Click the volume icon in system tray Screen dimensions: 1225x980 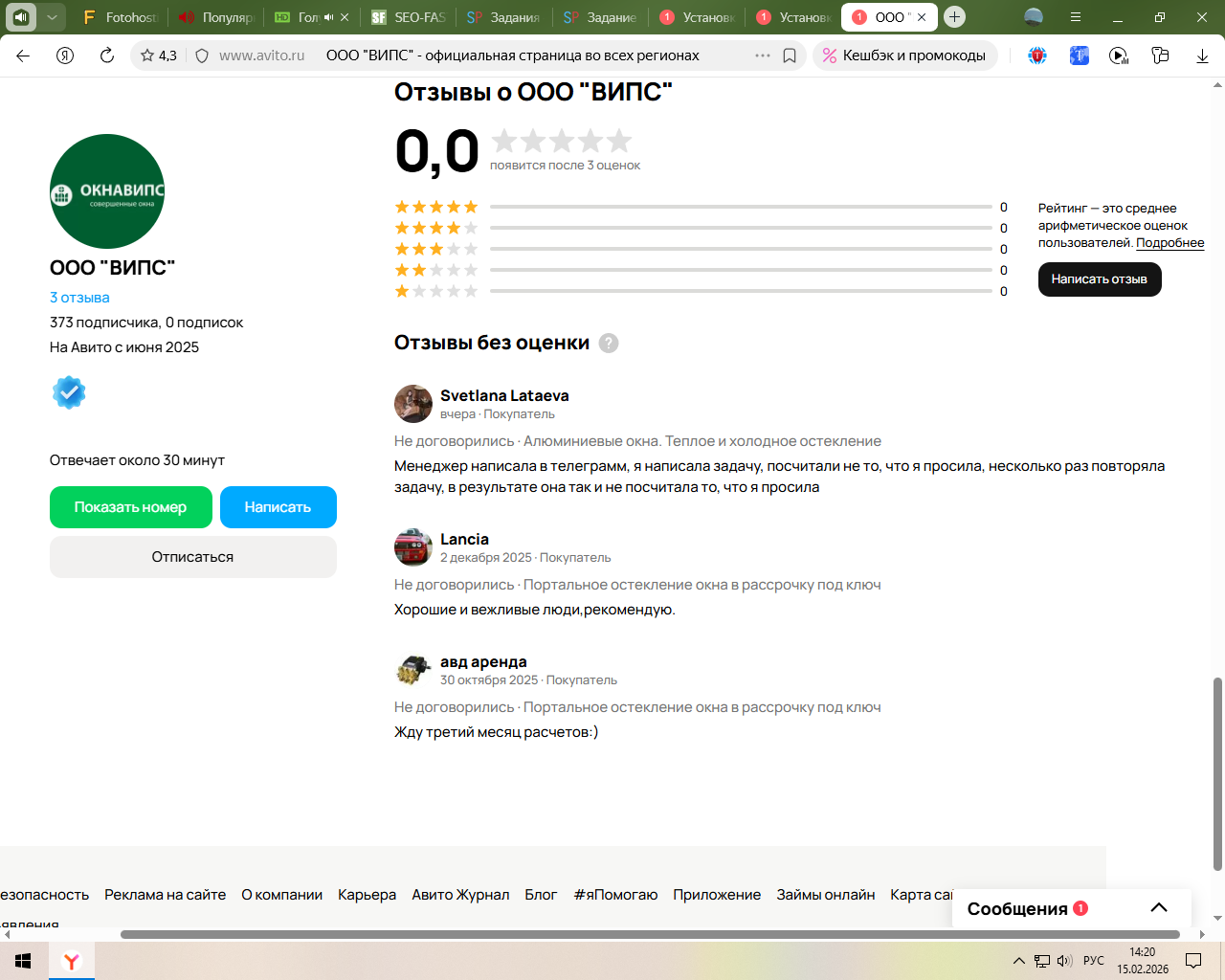pos(1065,961)
